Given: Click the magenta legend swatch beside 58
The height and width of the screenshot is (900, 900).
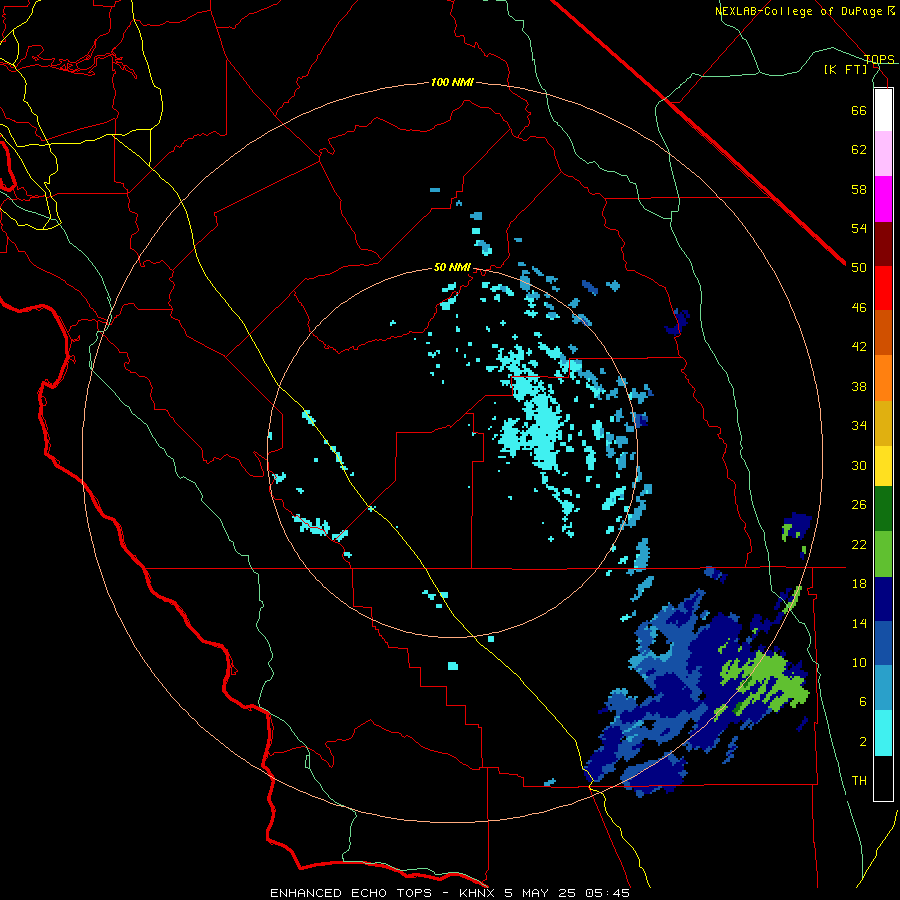Looking at the screenshot, I should click(883, 199).
